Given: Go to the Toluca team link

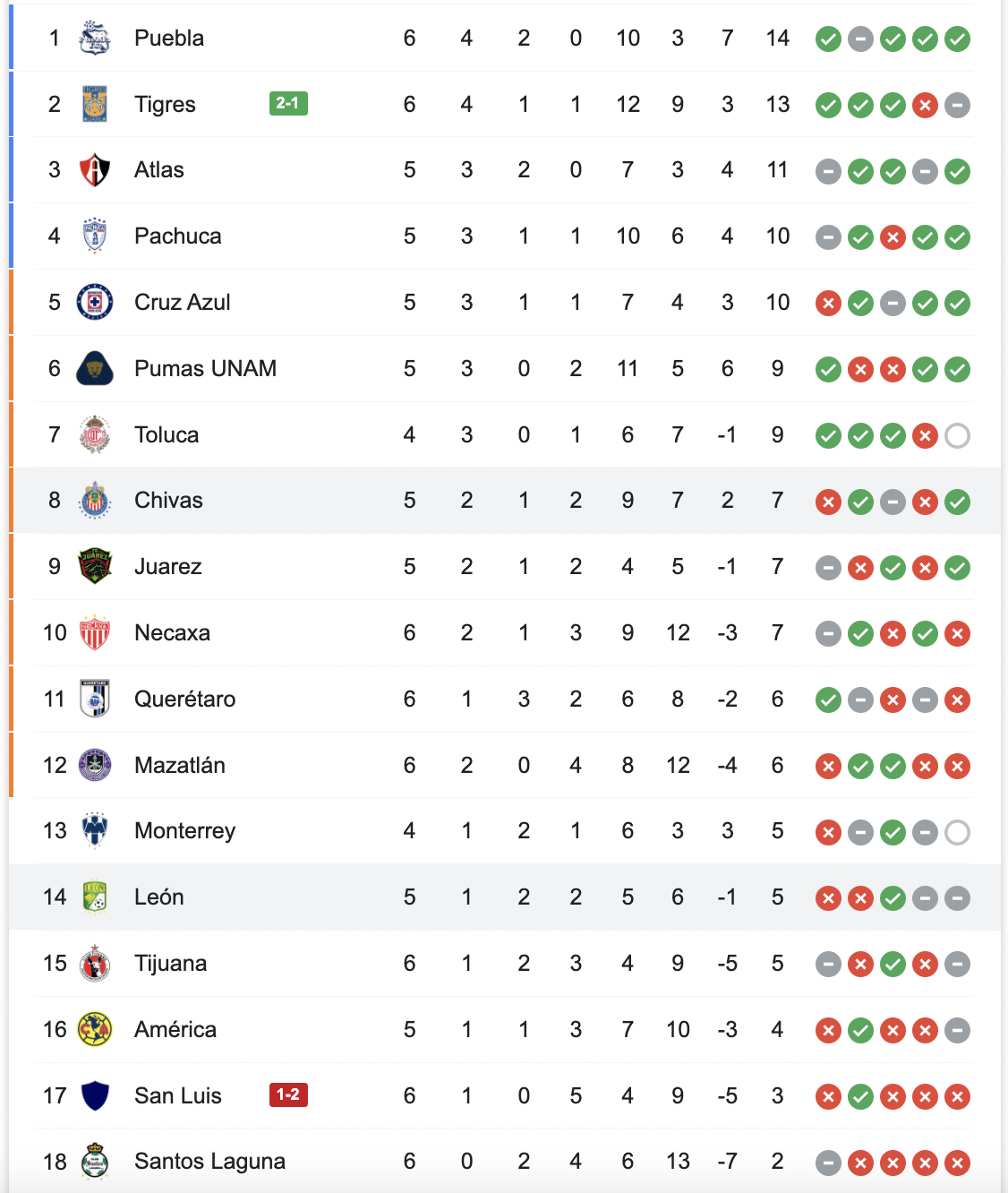Looking at the screenshot, I should [x=167, y=435].
